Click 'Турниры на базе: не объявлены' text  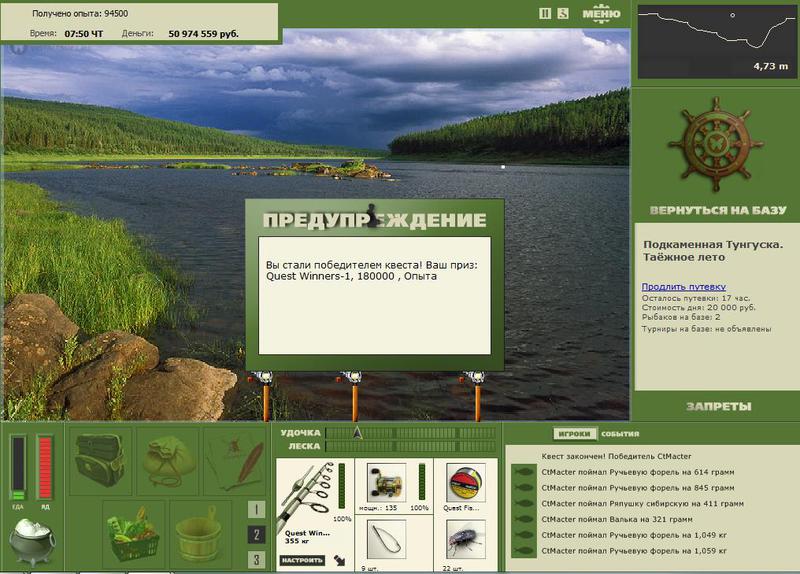[707, 329]
